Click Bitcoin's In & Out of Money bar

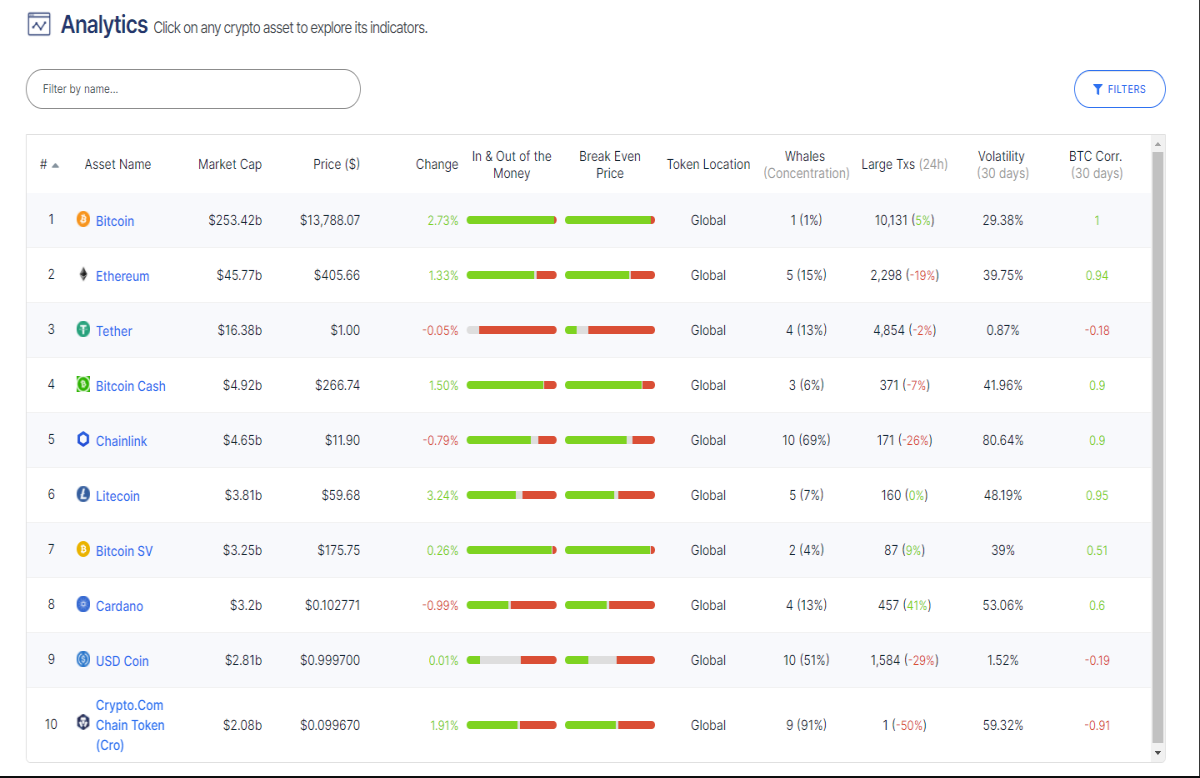pyautogui.click(x=511, y=220)
